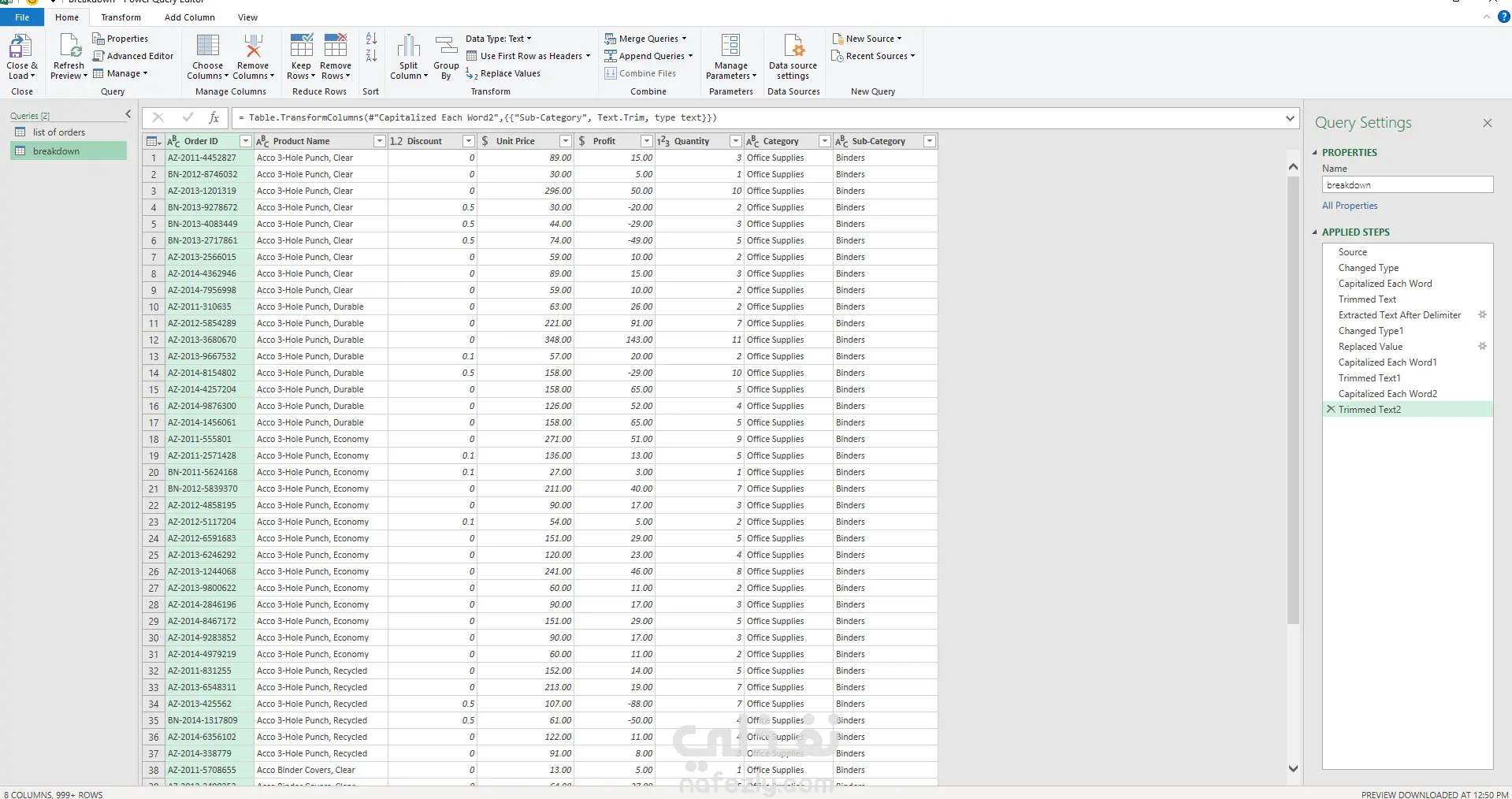The width and height of the screenshot is (1512, 799).
Task: Open the Unit Price column filter dropdown
Action: point(565,141)
